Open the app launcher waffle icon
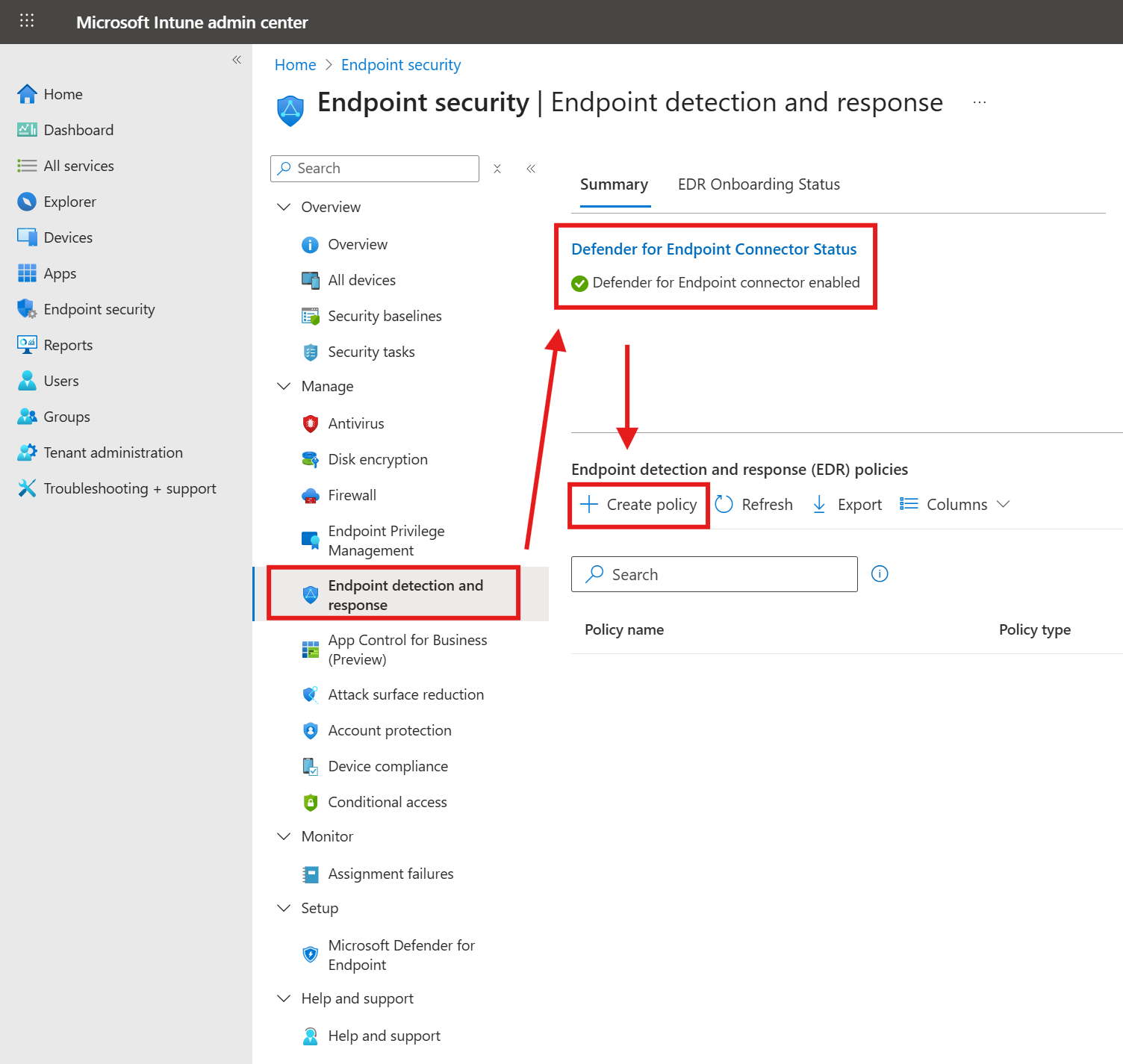 [27, 21]
